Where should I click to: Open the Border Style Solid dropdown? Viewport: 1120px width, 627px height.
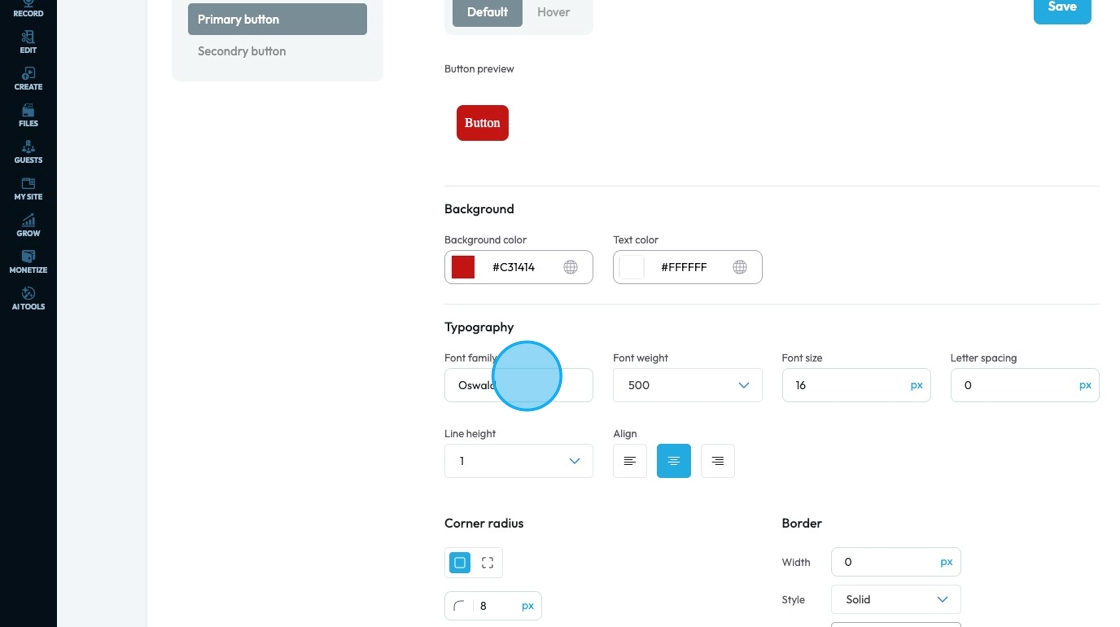pyautogui.click(x=896, y=599)
